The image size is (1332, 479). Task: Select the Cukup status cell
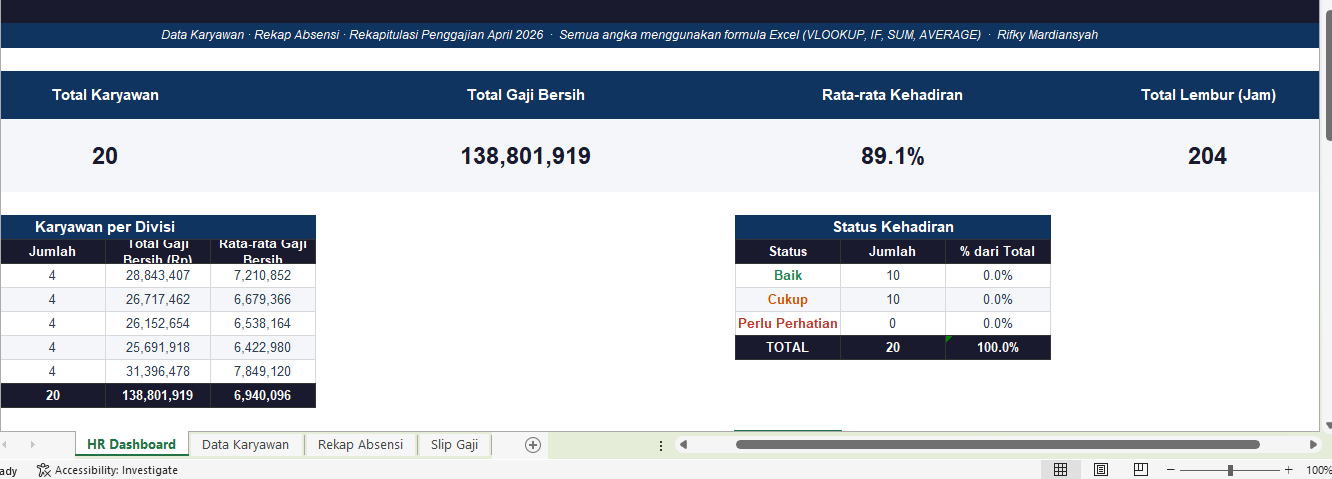click(788, 299)
